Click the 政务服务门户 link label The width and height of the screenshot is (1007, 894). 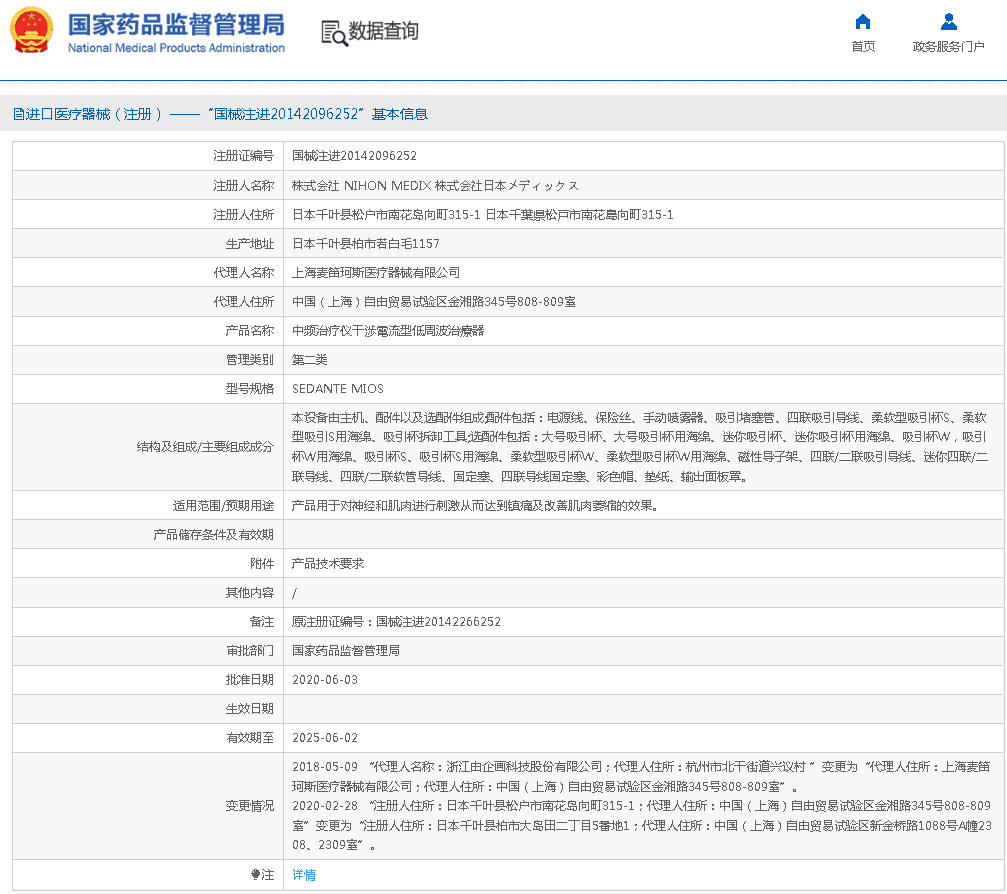tap(949, 46)
